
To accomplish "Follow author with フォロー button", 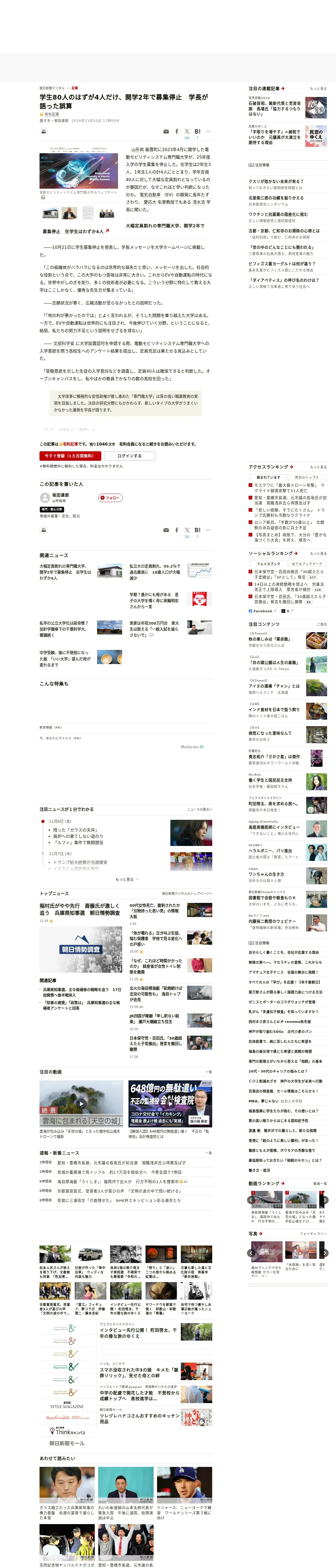I will [111, 497].
